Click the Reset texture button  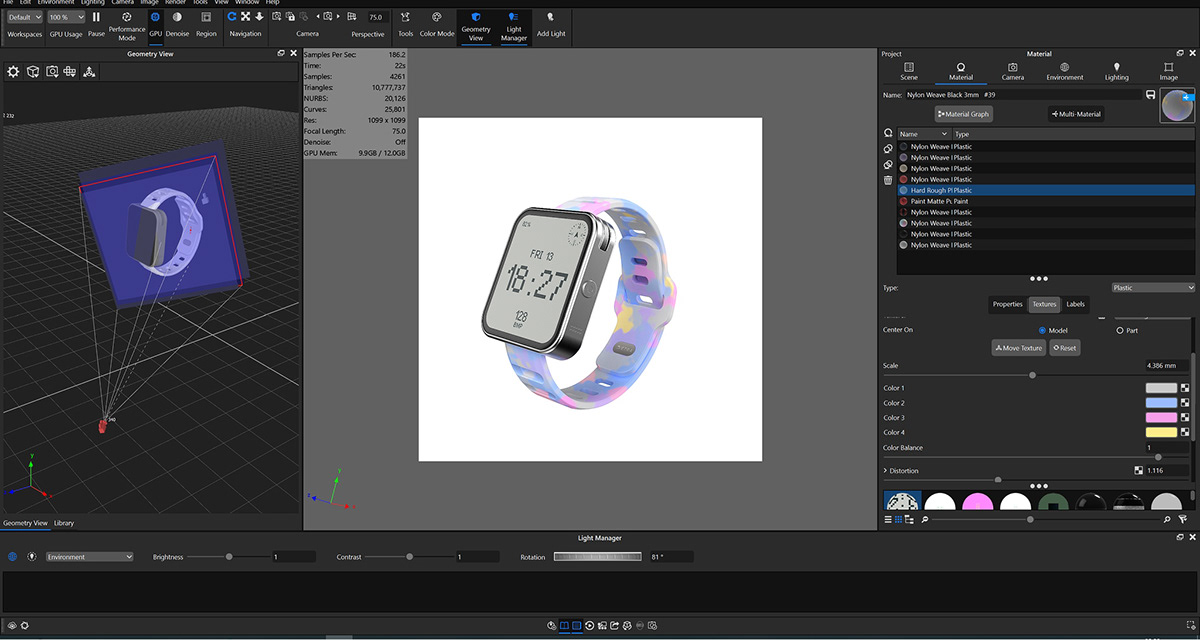pyautogui.click(x=1064, y=347)
